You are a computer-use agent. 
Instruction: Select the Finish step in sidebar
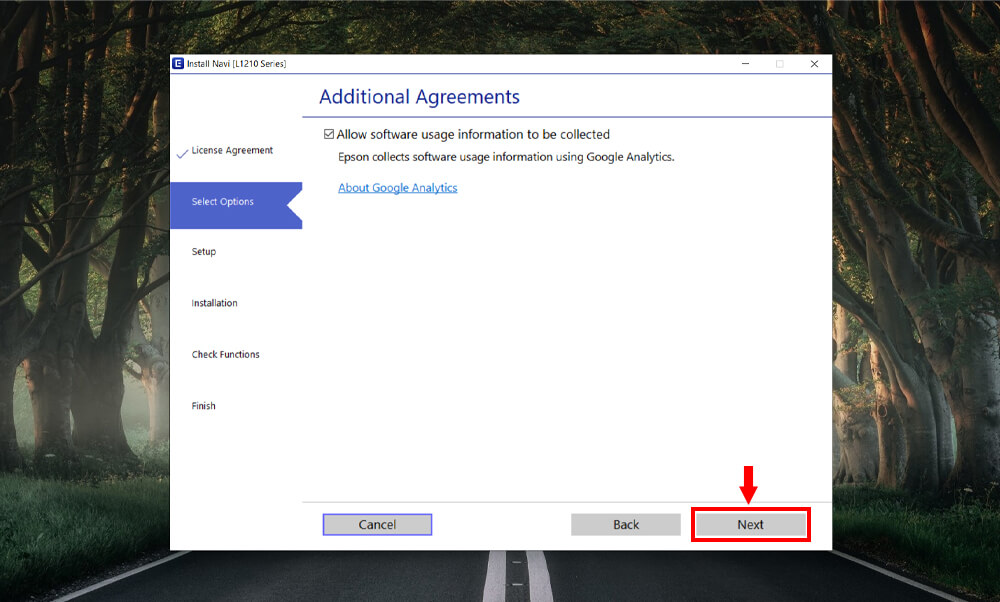(203, 406)
